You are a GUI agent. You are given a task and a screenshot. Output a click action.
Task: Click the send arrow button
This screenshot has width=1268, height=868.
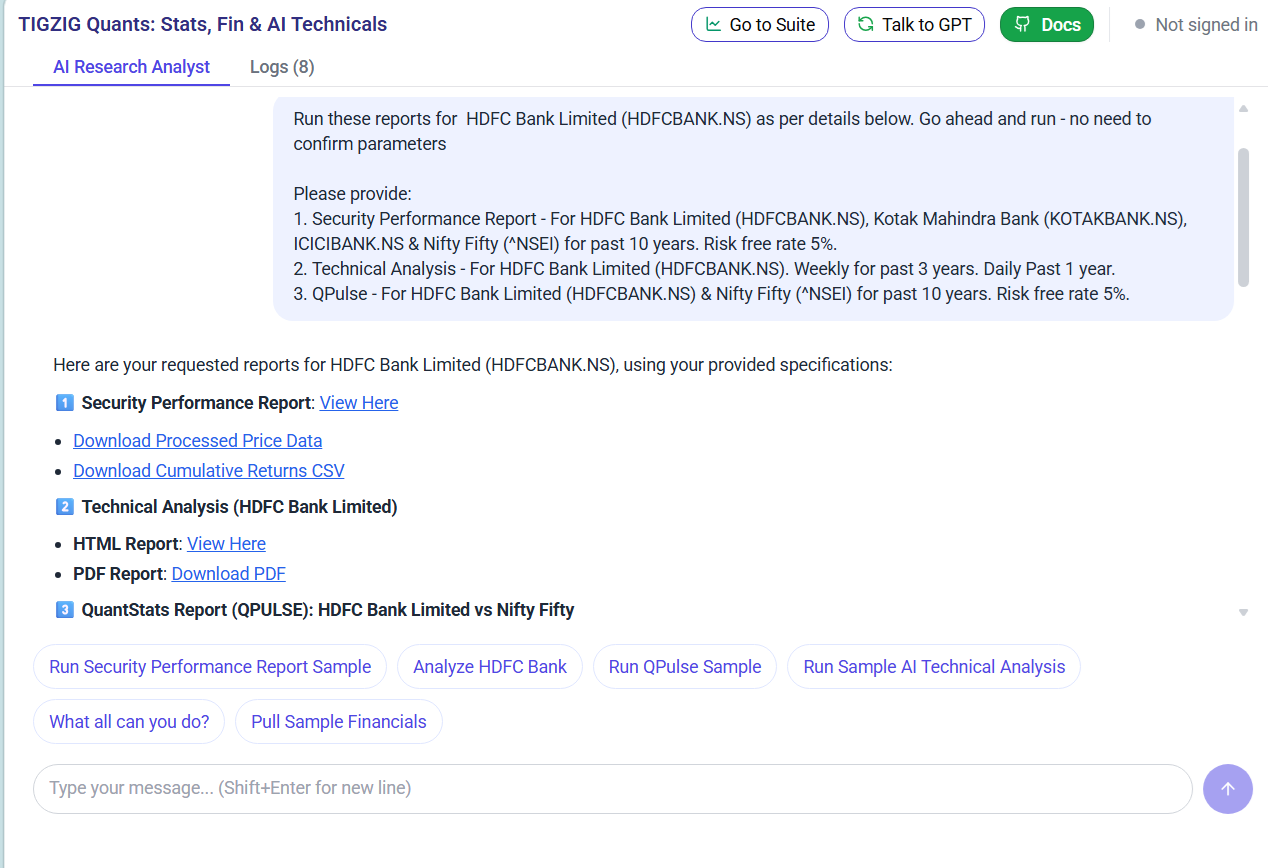(1228, 789)
